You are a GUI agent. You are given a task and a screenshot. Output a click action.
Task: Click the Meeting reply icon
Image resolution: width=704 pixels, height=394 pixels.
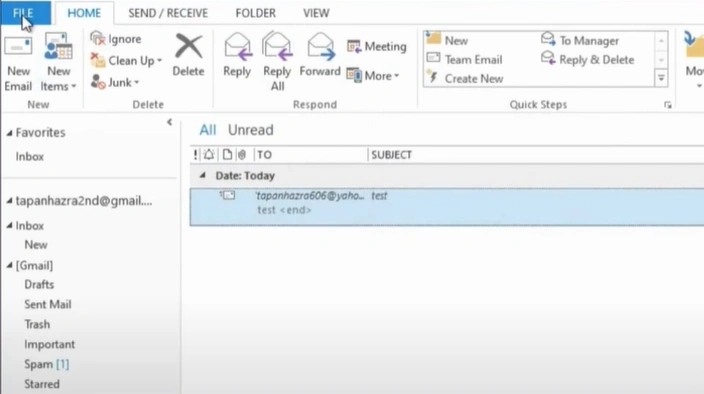tap(354, 46)
